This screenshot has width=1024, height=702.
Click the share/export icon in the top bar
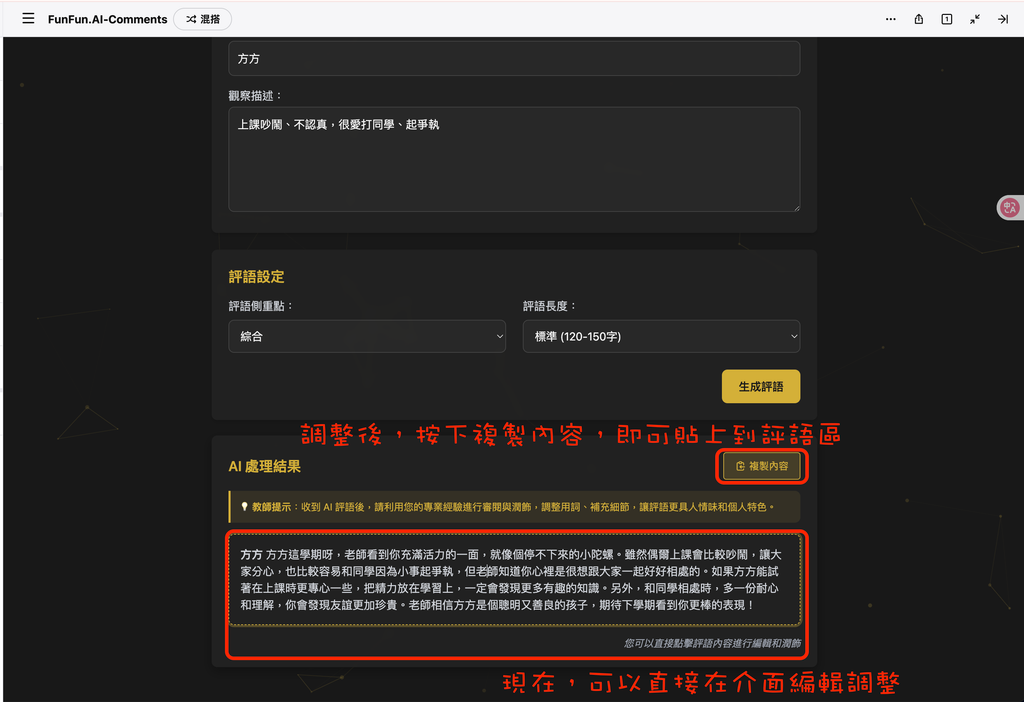click(918, 18)
